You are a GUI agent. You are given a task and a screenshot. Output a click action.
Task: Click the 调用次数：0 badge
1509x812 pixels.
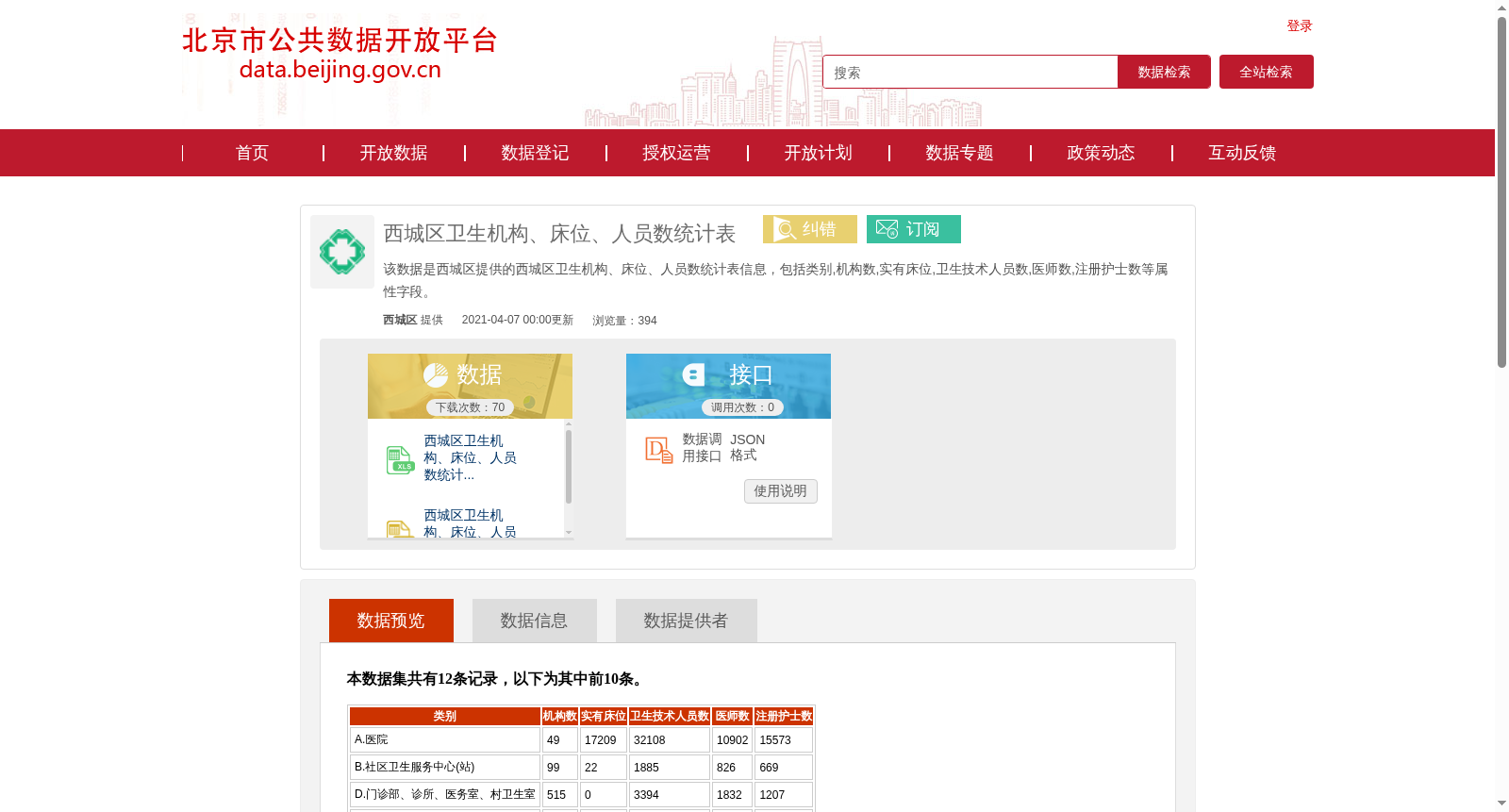(742, 407)
